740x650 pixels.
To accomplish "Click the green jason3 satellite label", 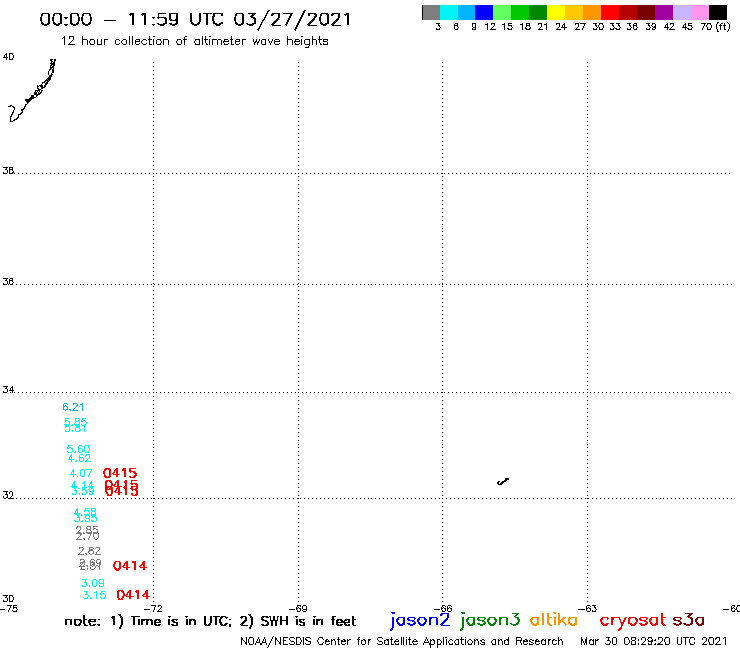I will click(490, 620).
